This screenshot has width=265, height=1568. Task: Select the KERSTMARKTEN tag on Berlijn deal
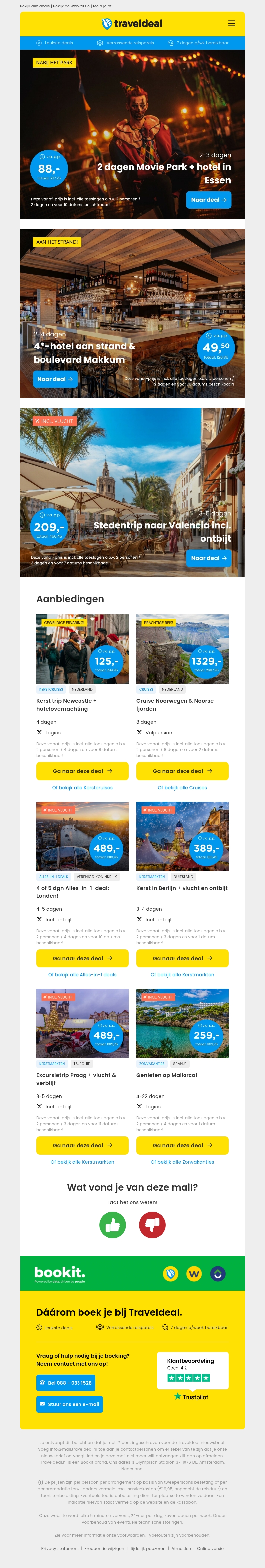coord(152,877)
